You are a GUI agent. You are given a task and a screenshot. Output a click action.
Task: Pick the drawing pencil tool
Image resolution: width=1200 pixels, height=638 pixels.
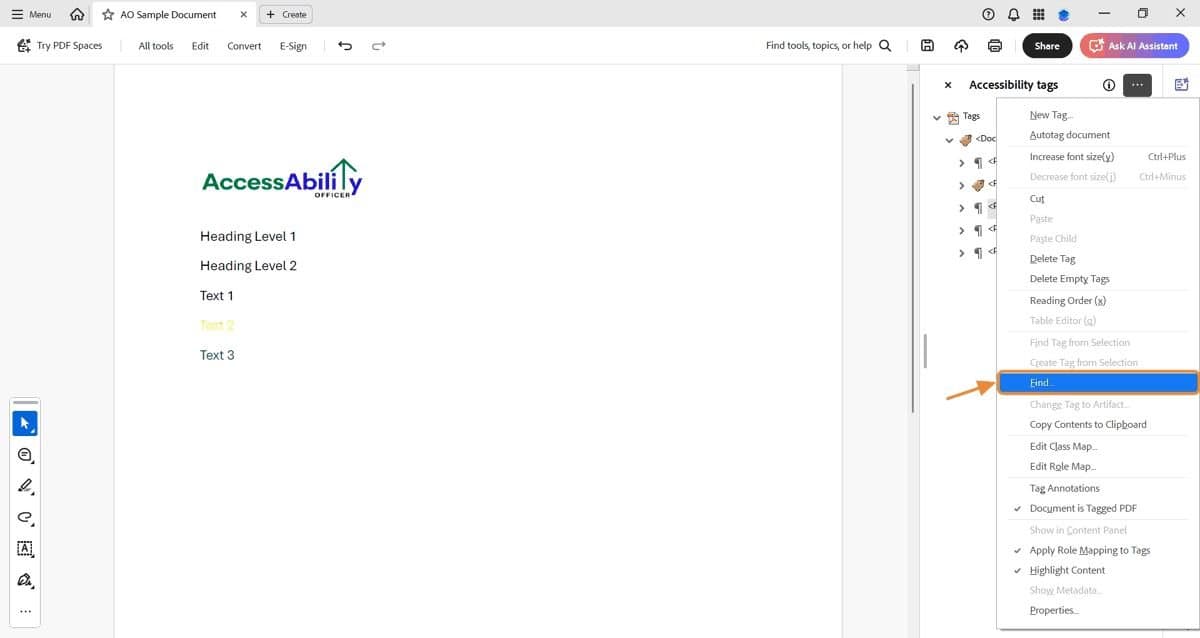click(x=25, y=487)
